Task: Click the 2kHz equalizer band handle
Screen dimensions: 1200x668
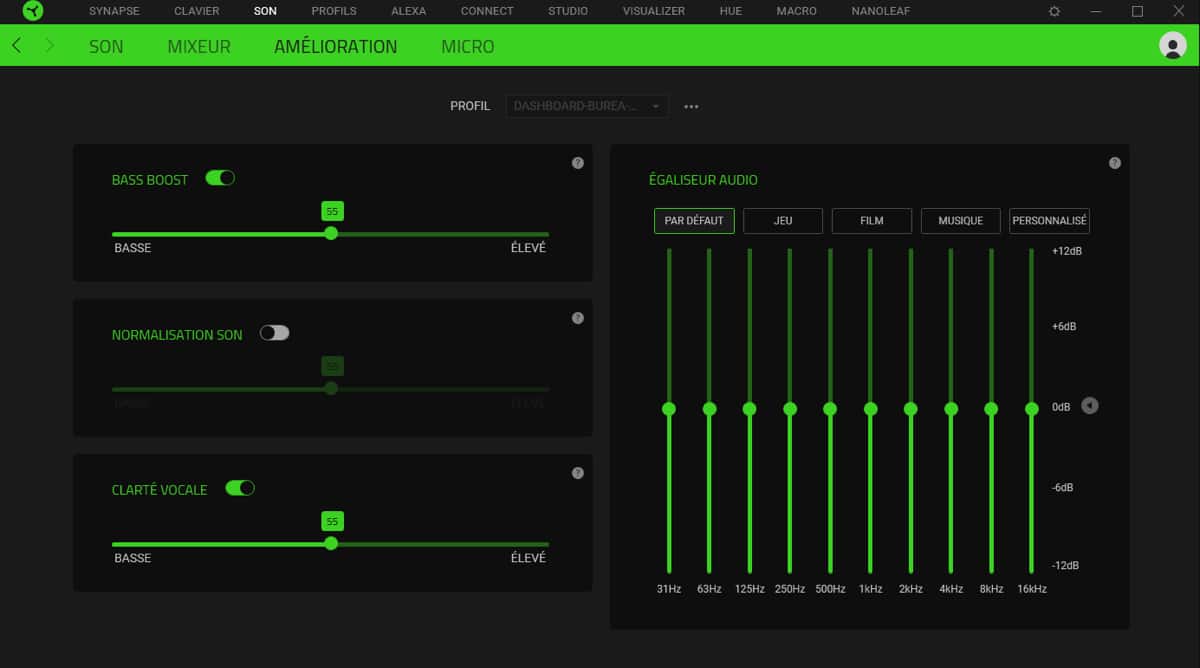Action: [x=910, y=408]
